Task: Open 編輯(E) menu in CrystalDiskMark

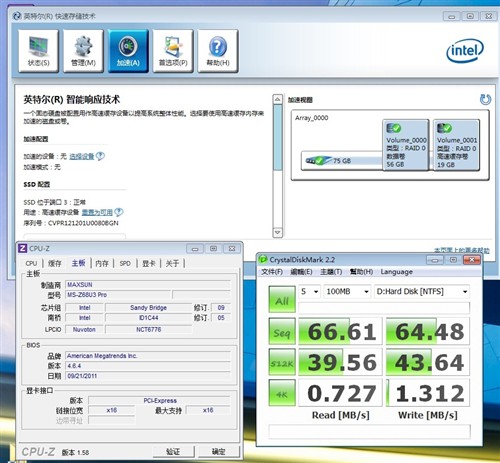Action: coord(301,272)
